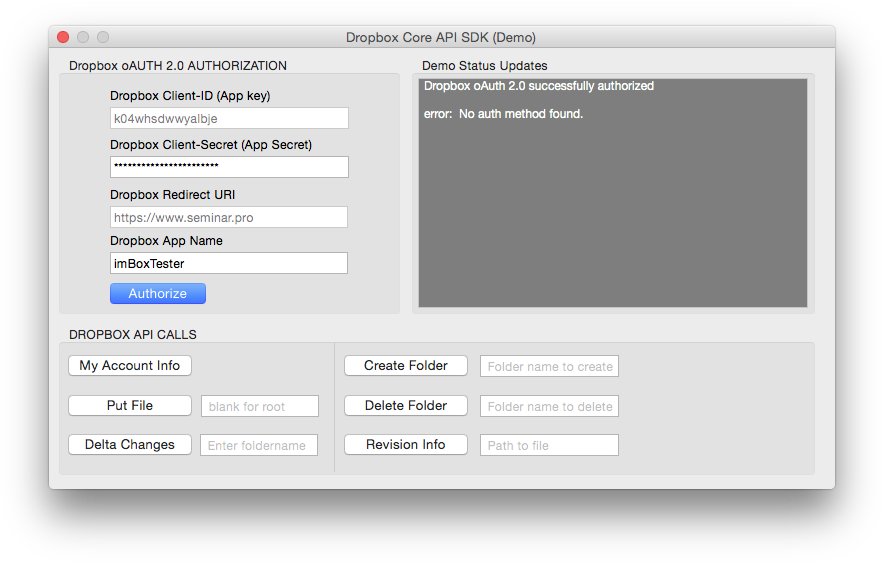This screenshot has width=883, height=562.
Task: Click 'Folder name to create' field
Action: 549,366
